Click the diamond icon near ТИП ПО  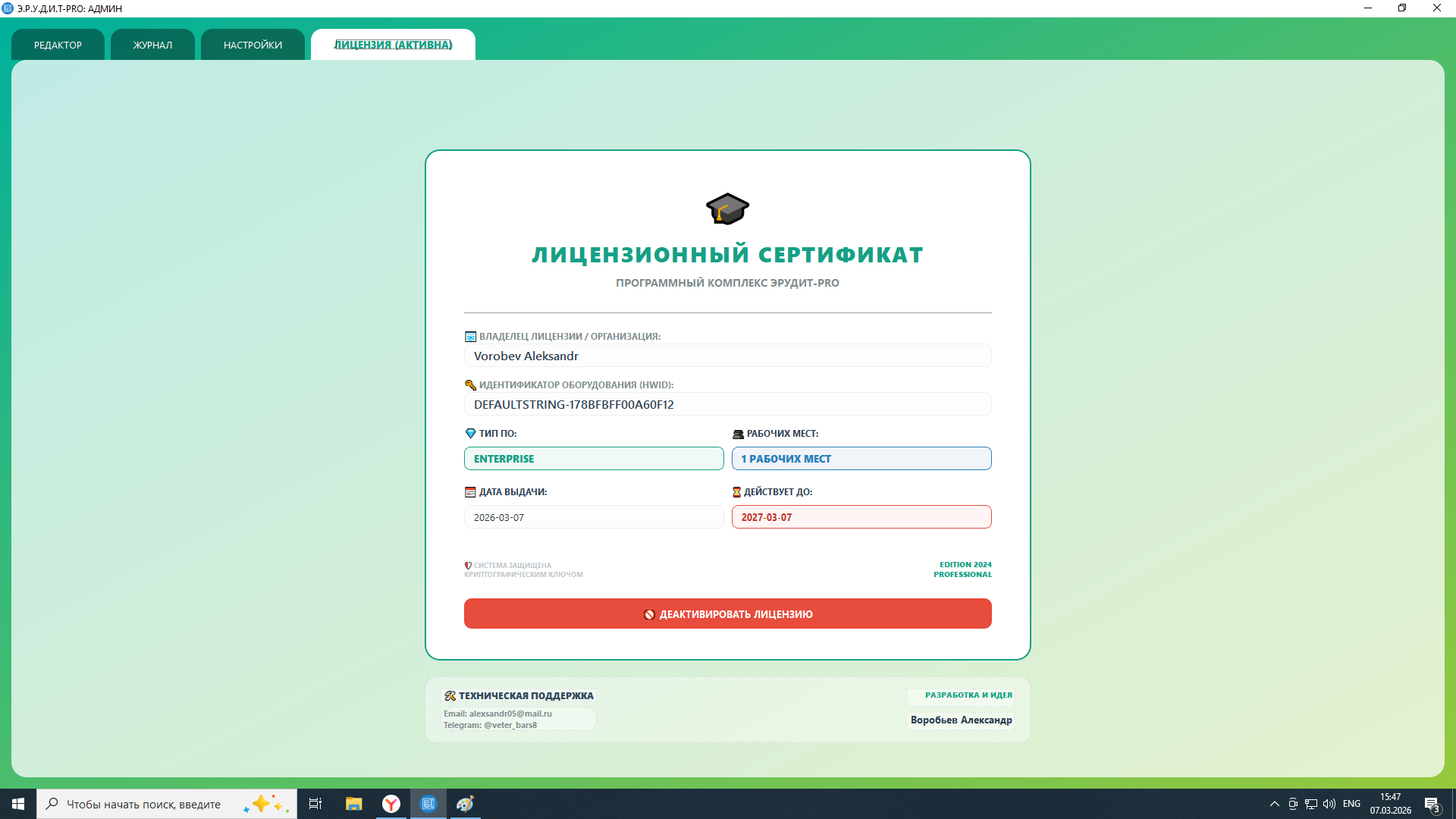(470, 434)
